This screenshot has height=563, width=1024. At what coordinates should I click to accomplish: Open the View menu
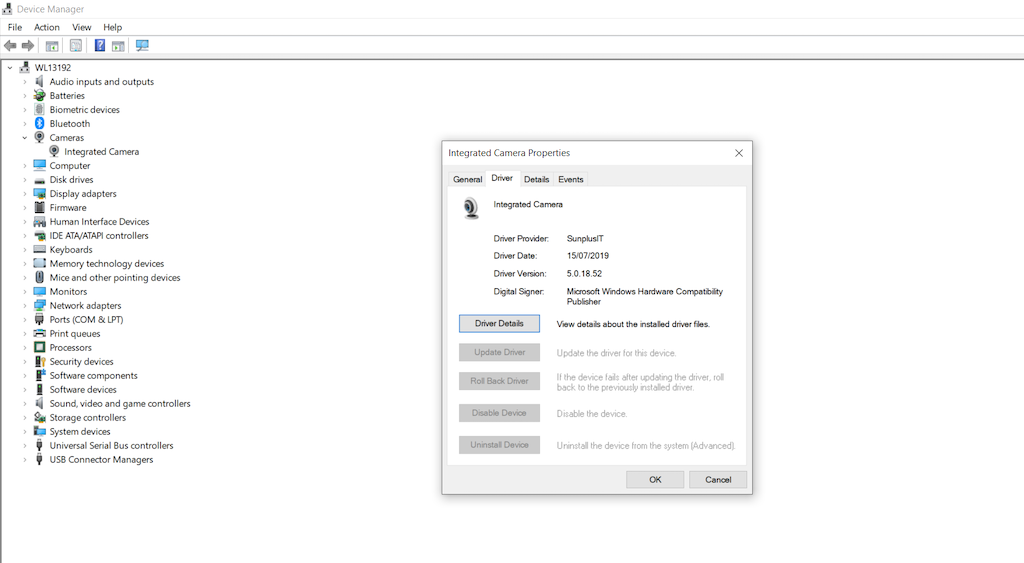click(82, 27)
